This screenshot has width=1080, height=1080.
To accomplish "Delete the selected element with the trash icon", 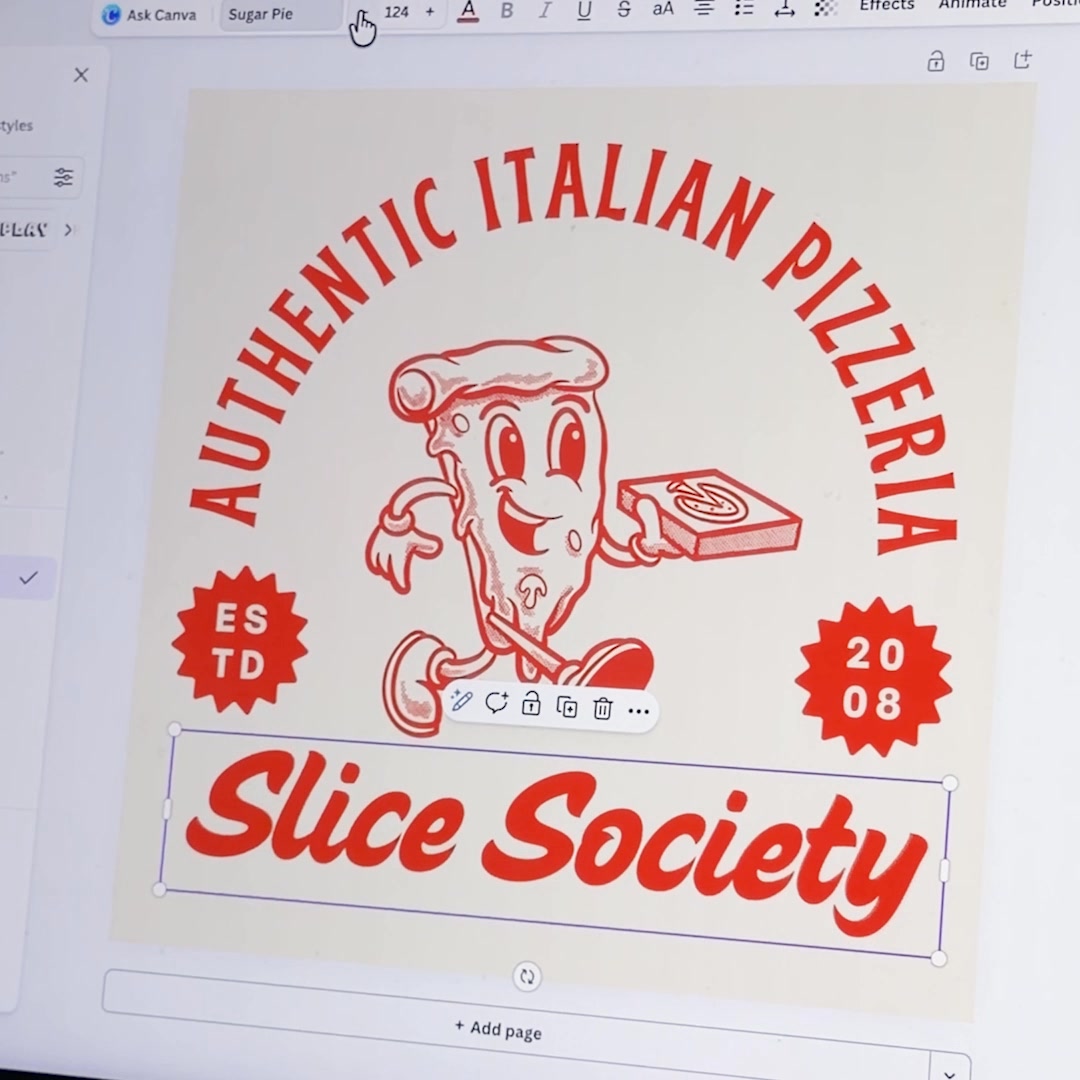I will [x=603, y=708].
